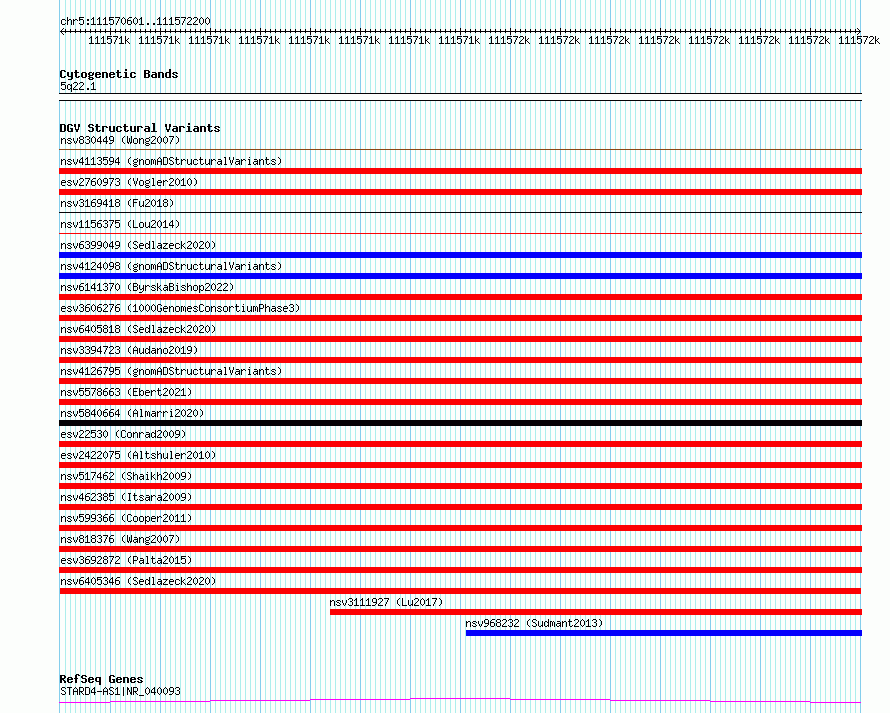Select the Cytogenetic Bands track title

tap(119, 74)
